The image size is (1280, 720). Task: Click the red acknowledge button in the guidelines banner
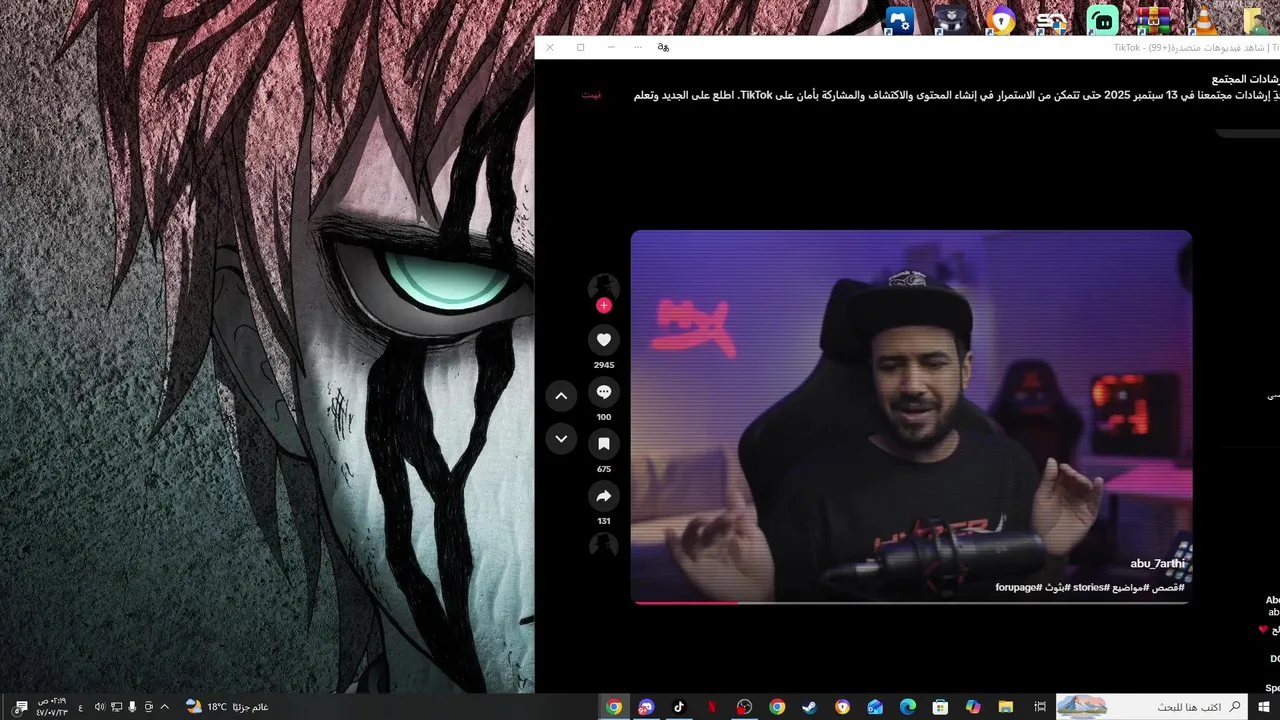click(x=592, y=95)
